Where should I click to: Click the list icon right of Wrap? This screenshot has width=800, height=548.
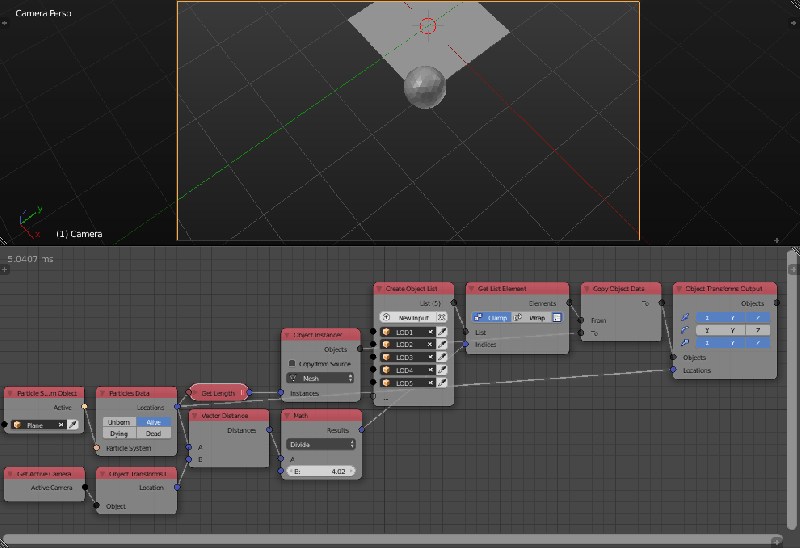[557, 317]
